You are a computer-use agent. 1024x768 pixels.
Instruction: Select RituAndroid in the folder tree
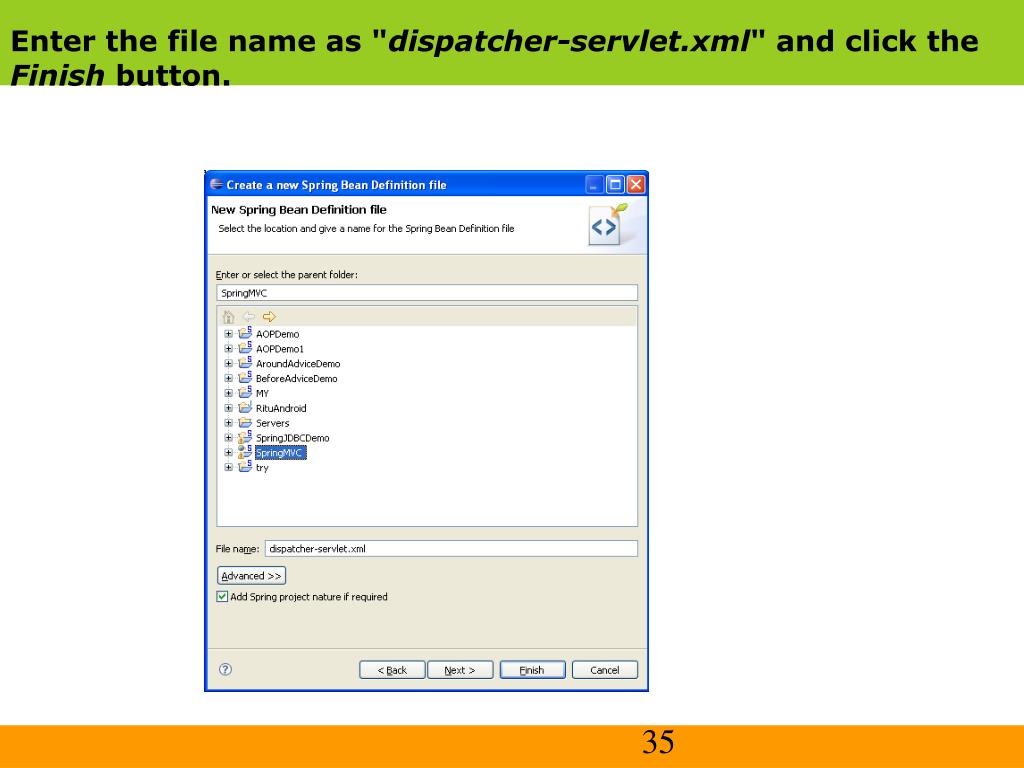tap(281, 408)
